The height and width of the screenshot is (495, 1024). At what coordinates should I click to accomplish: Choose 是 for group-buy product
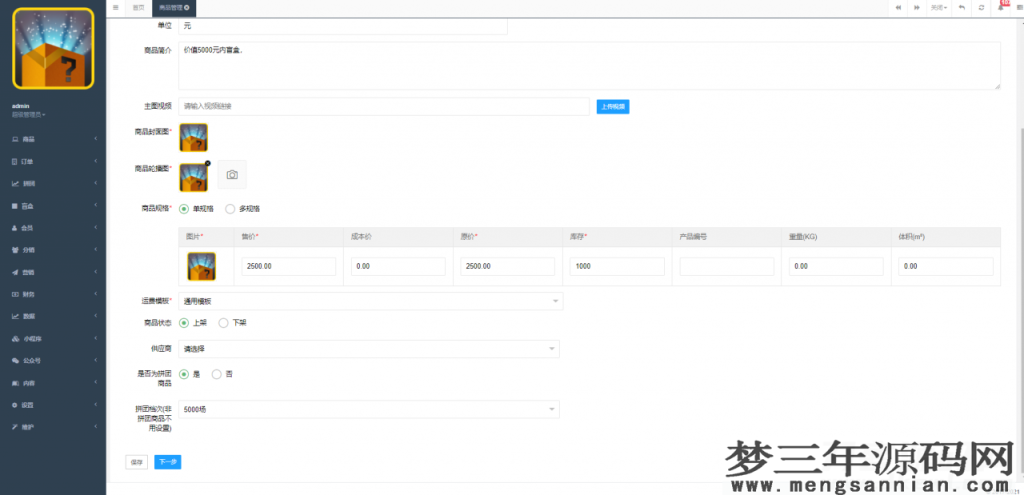point(184,374)
